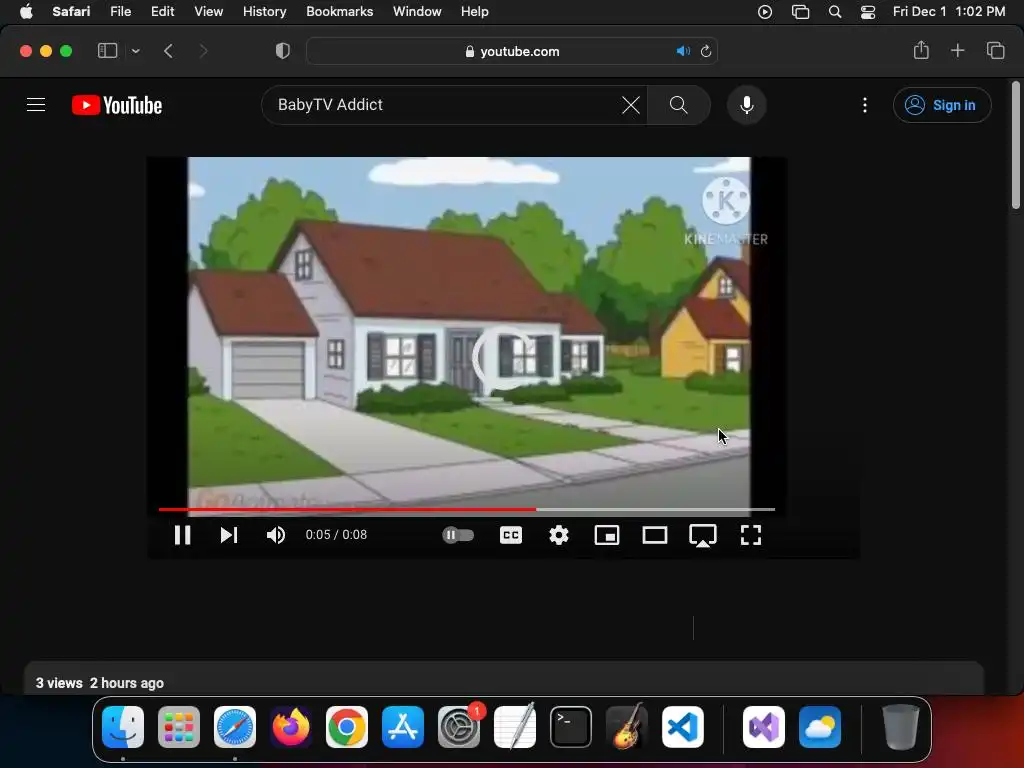The width and height of the screenshot is (1024, 768).
Task: Expand the sidebar tab group dropdown
Action: click(x=135, y=51)
